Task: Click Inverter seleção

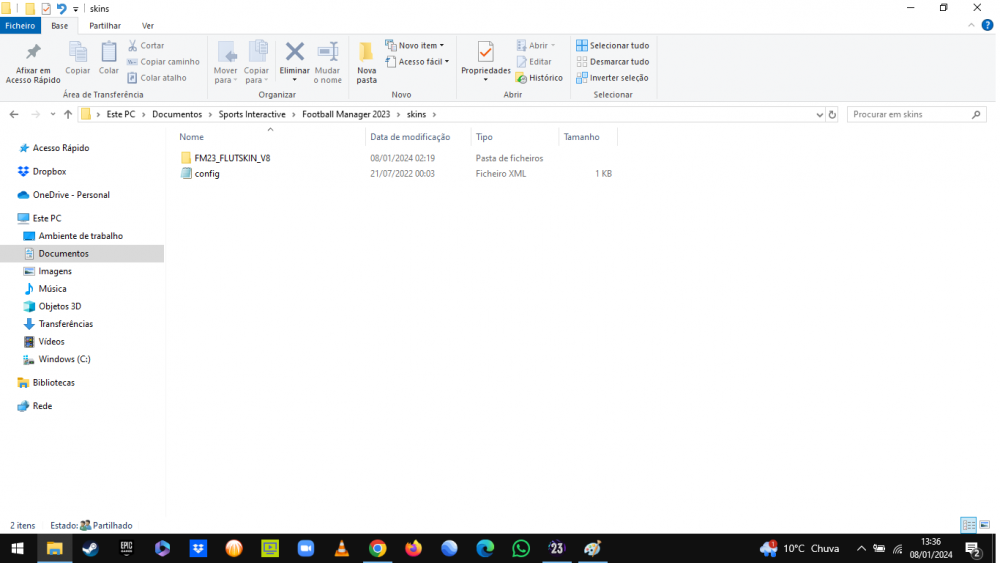Action: (612, 78)
